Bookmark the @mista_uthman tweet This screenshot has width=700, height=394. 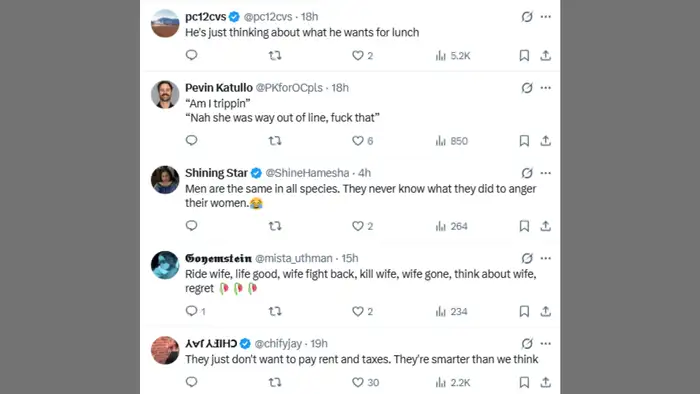524,311
